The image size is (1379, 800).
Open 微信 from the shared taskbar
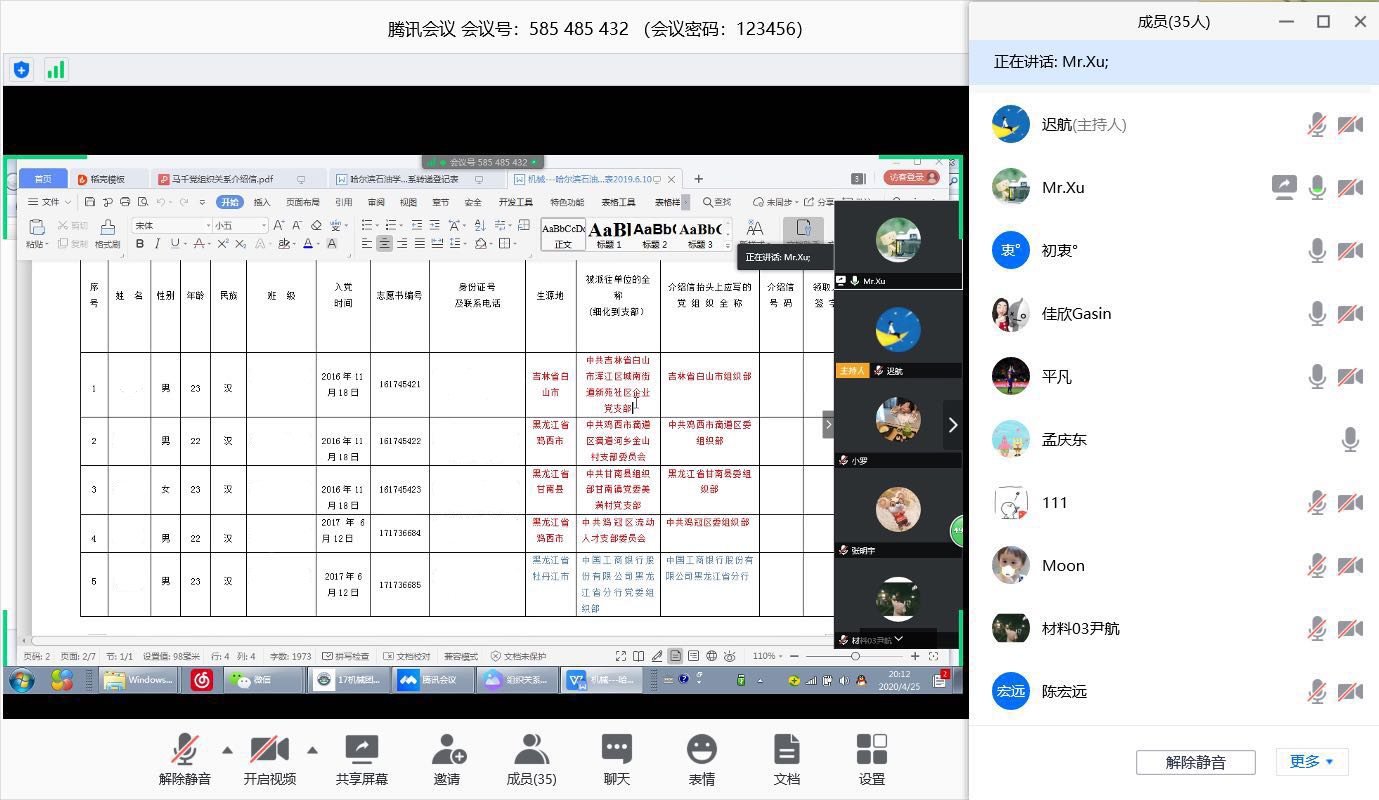[264, 680]
